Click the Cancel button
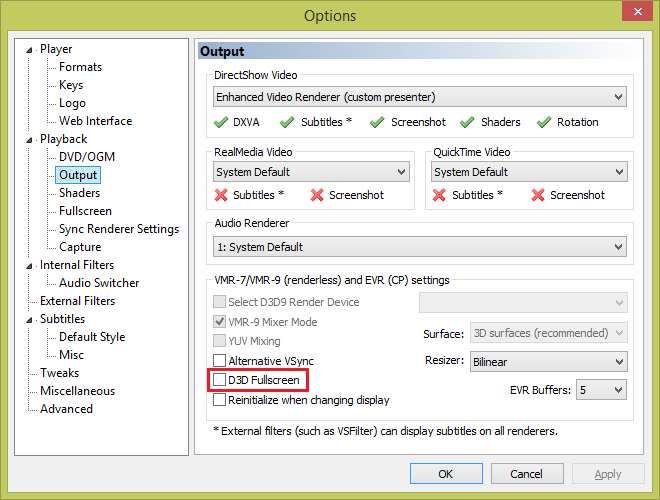This screenshot has width=660, height=500. coord(526,474)
